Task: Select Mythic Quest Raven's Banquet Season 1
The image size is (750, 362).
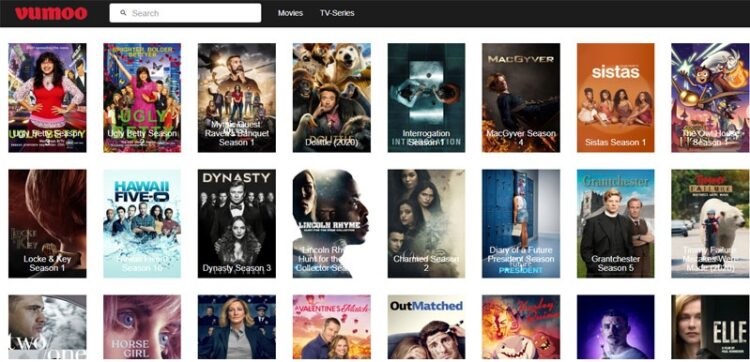Action: tap(237, 98)
